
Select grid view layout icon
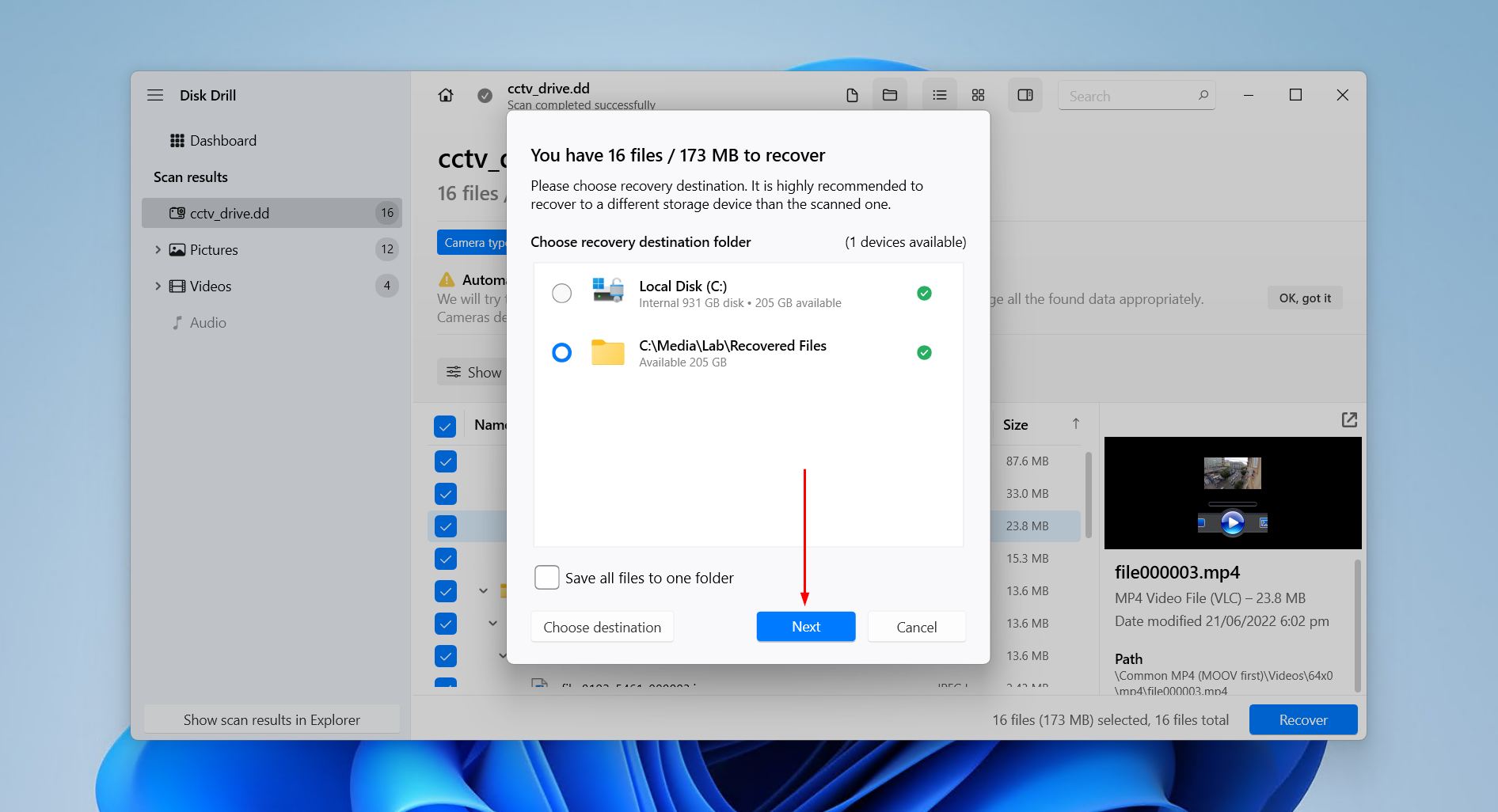(979, 95)
